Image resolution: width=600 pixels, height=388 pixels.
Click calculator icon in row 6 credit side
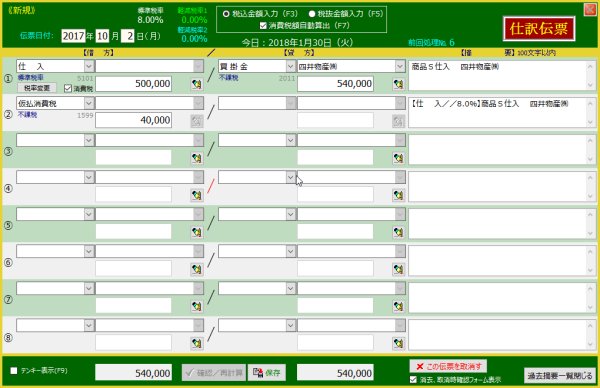pos(398,269)
